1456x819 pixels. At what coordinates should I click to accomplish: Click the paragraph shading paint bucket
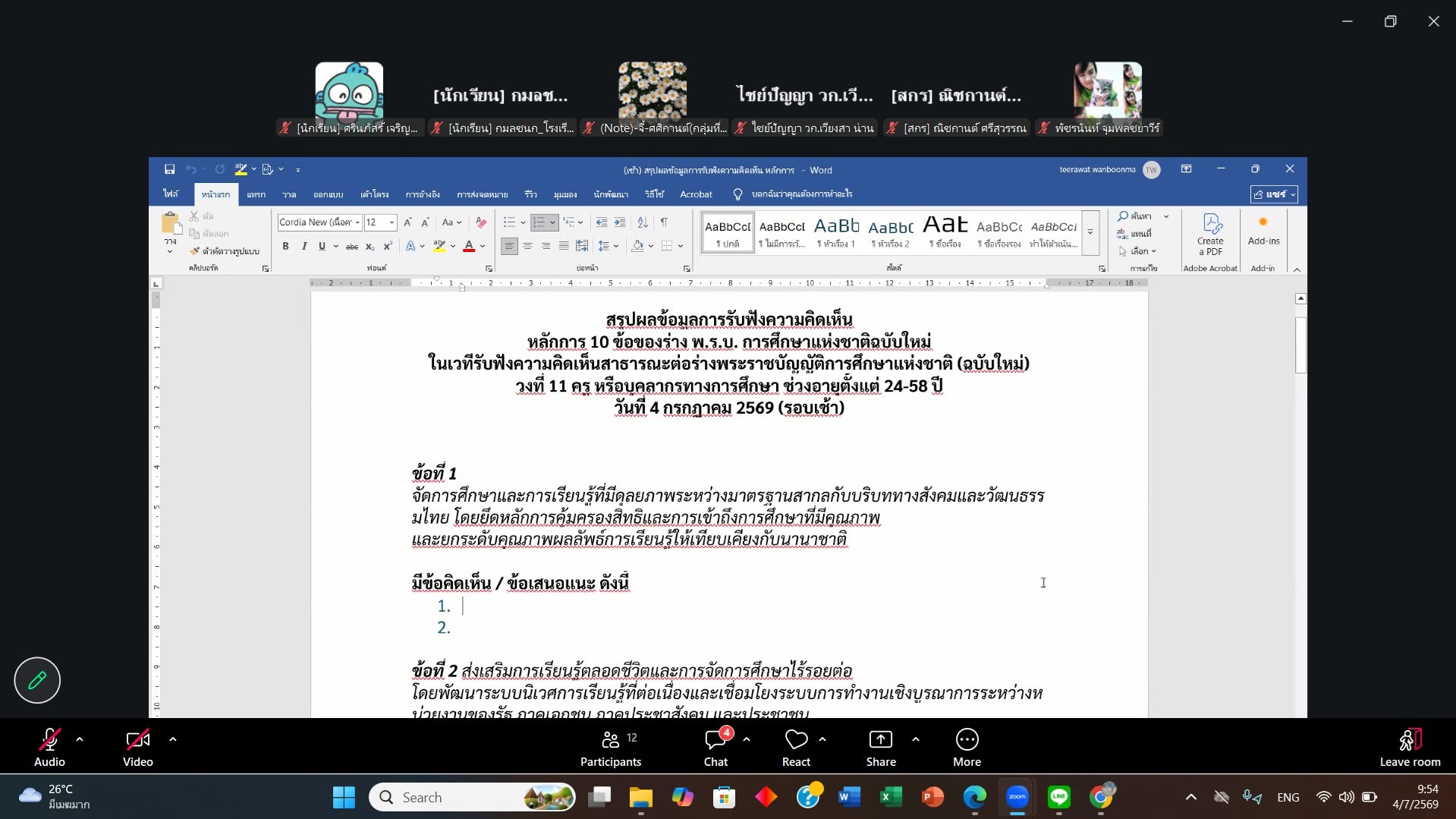[637, 246]
